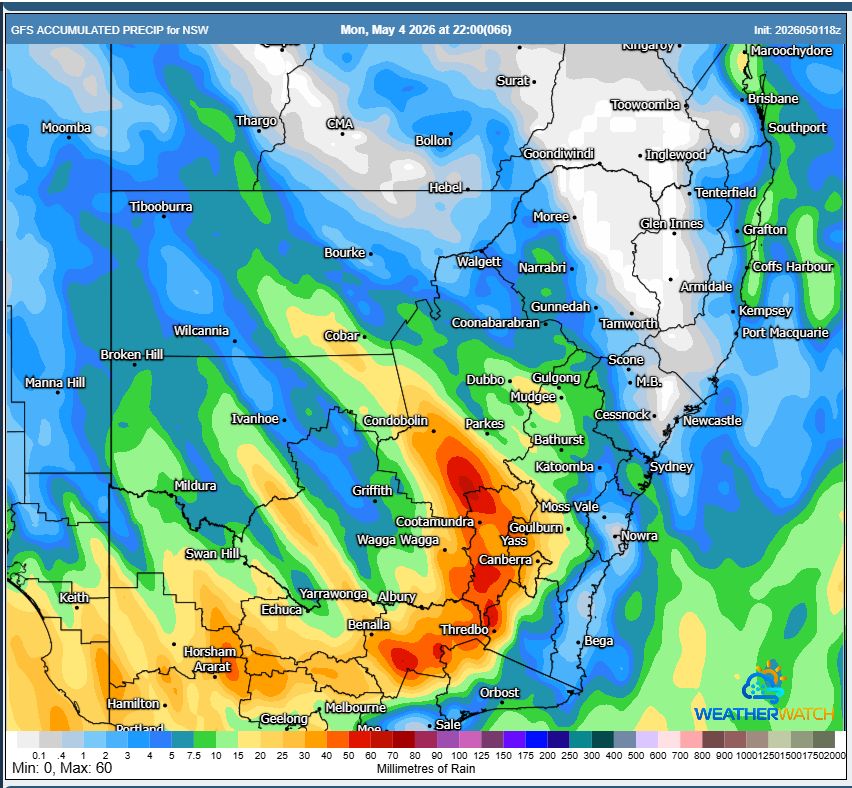This screenshot has height=788, width=852.
Task: Click the Broken Hill label
Action: (x=131, y=355)
